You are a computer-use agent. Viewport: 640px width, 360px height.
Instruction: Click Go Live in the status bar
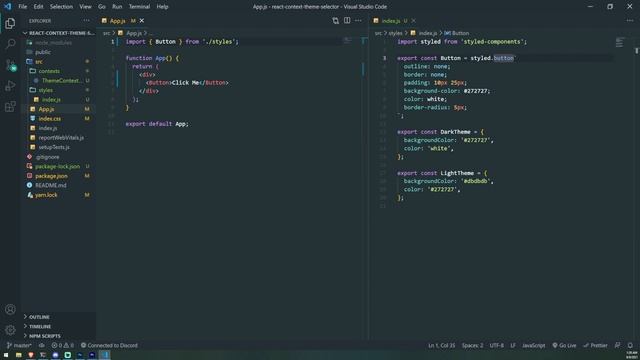click(x=564, y=345)
